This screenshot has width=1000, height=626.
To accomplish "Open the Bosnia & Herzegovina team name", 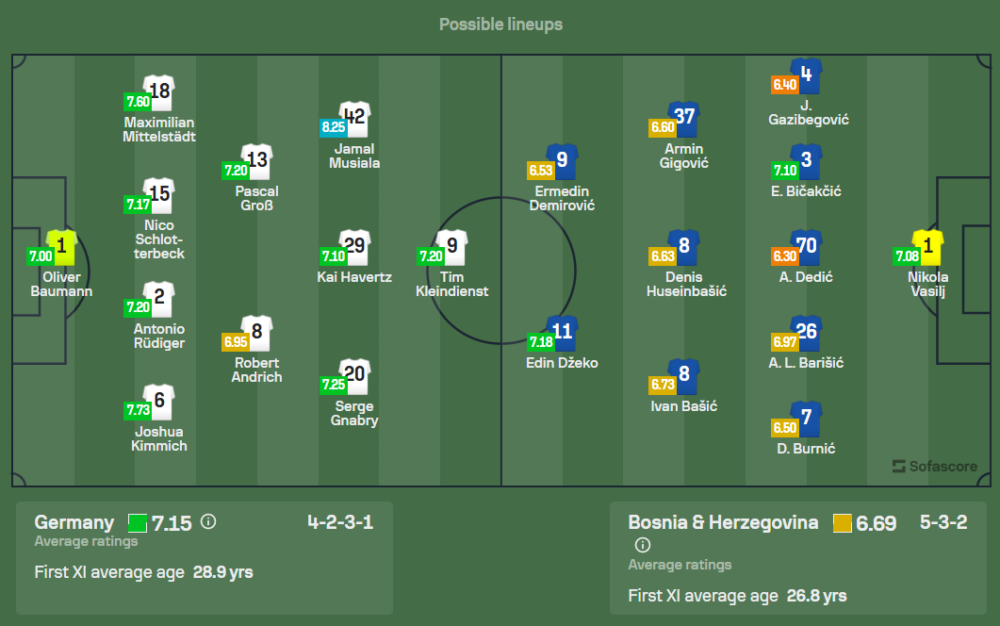I will coord(723,522).
